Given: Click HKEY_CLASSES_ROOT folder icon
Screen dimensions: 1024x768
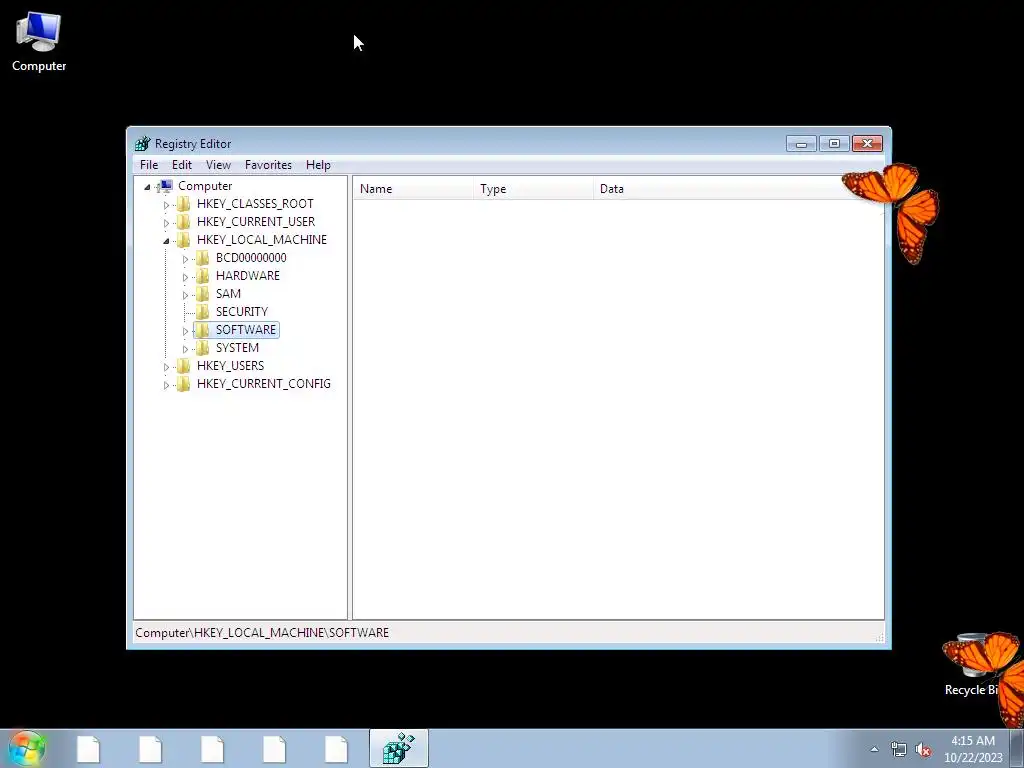Looking at the screenshot, I should pyautogui.click(x=184, y=204).
